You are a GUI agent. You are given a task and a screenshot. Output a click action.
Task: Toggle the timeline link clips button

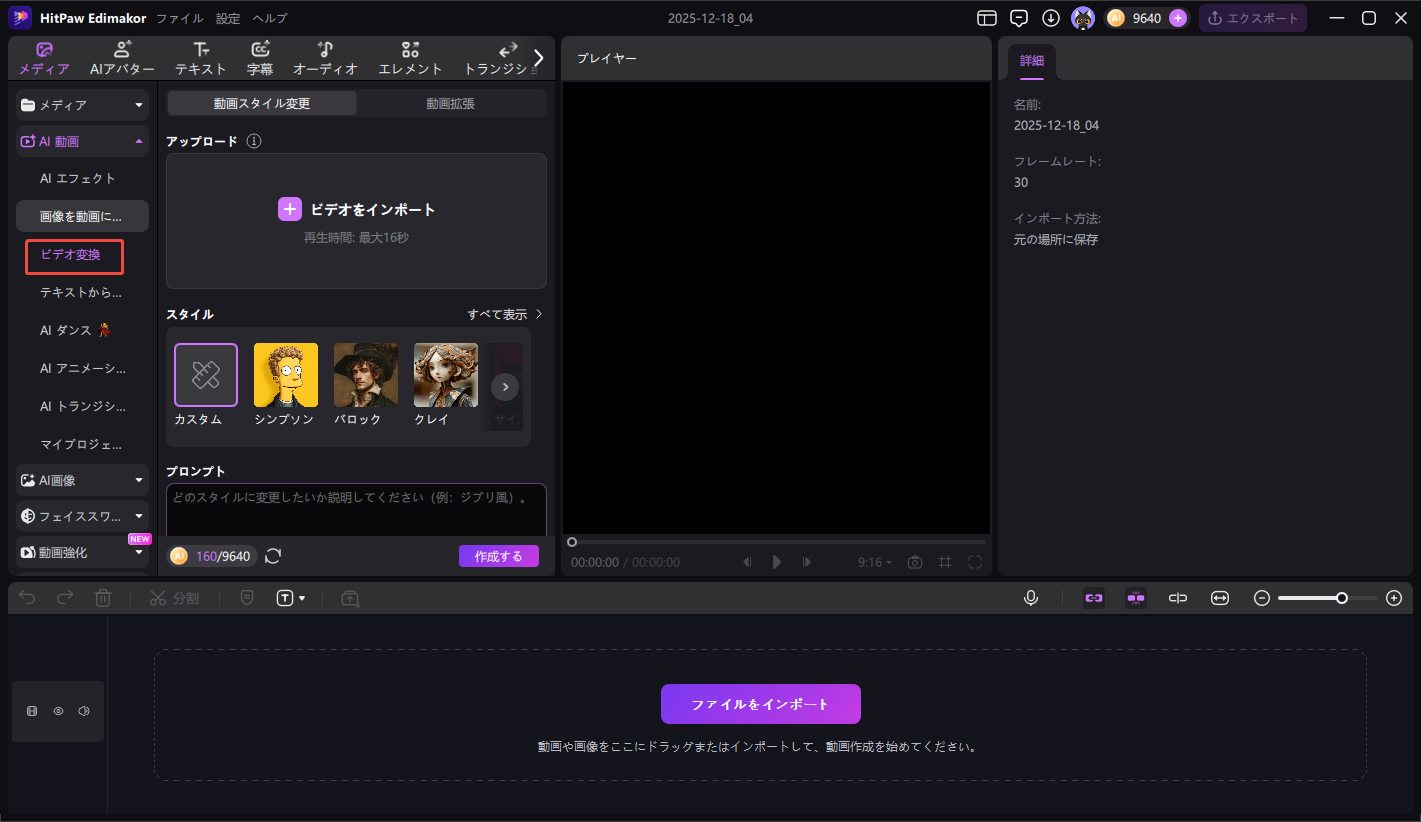click(x=1094, y=598)
